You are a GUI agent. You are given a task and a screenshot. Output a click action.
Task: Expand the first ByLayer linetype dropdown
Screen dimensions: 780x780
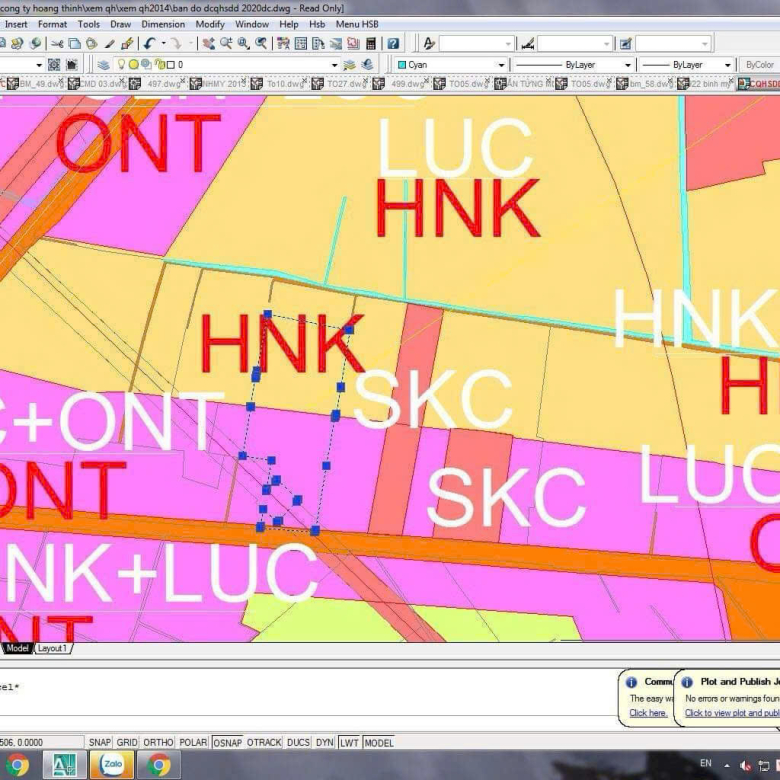[627, 65]
